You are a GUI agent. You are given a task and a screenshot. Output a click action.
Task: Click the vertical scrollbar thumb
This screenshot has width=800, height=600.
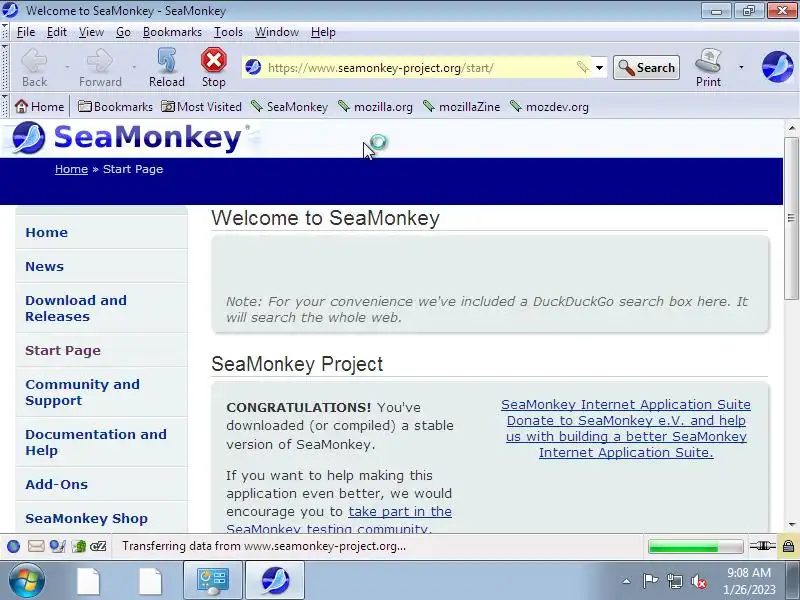[791, 218]
